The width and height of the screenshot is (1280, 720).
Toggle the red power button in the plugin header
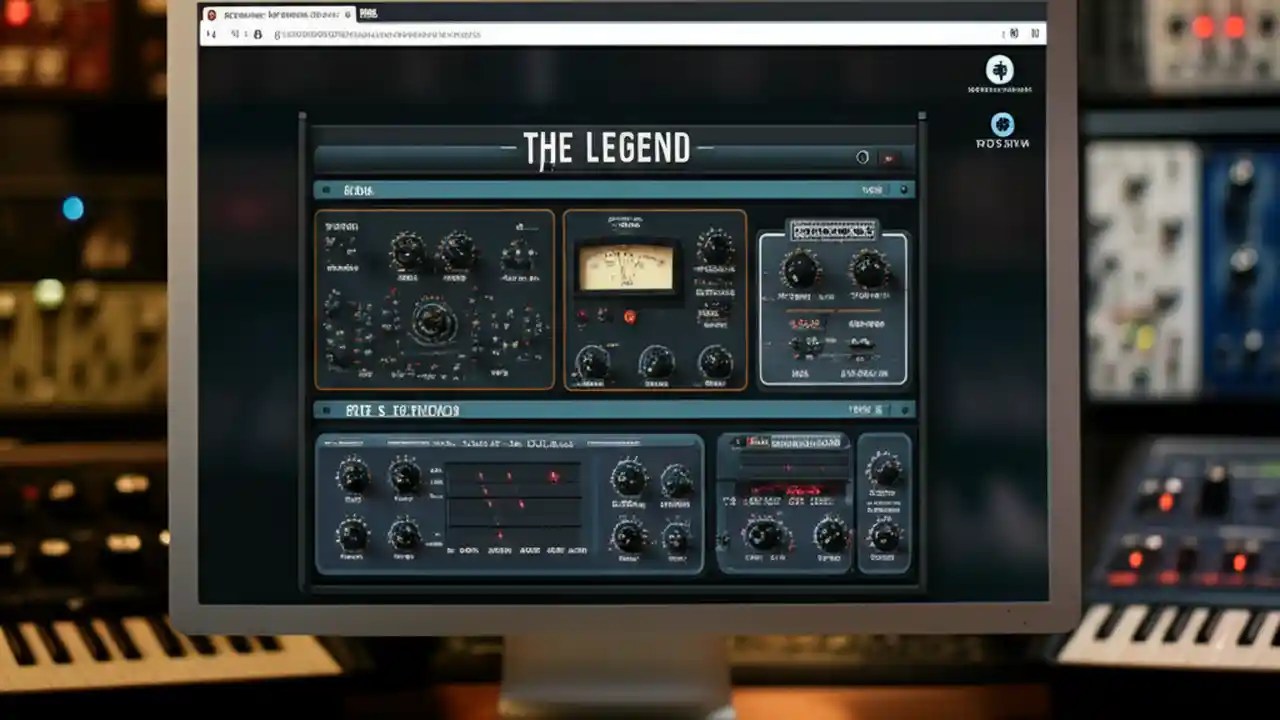click(x=888, y=158)
